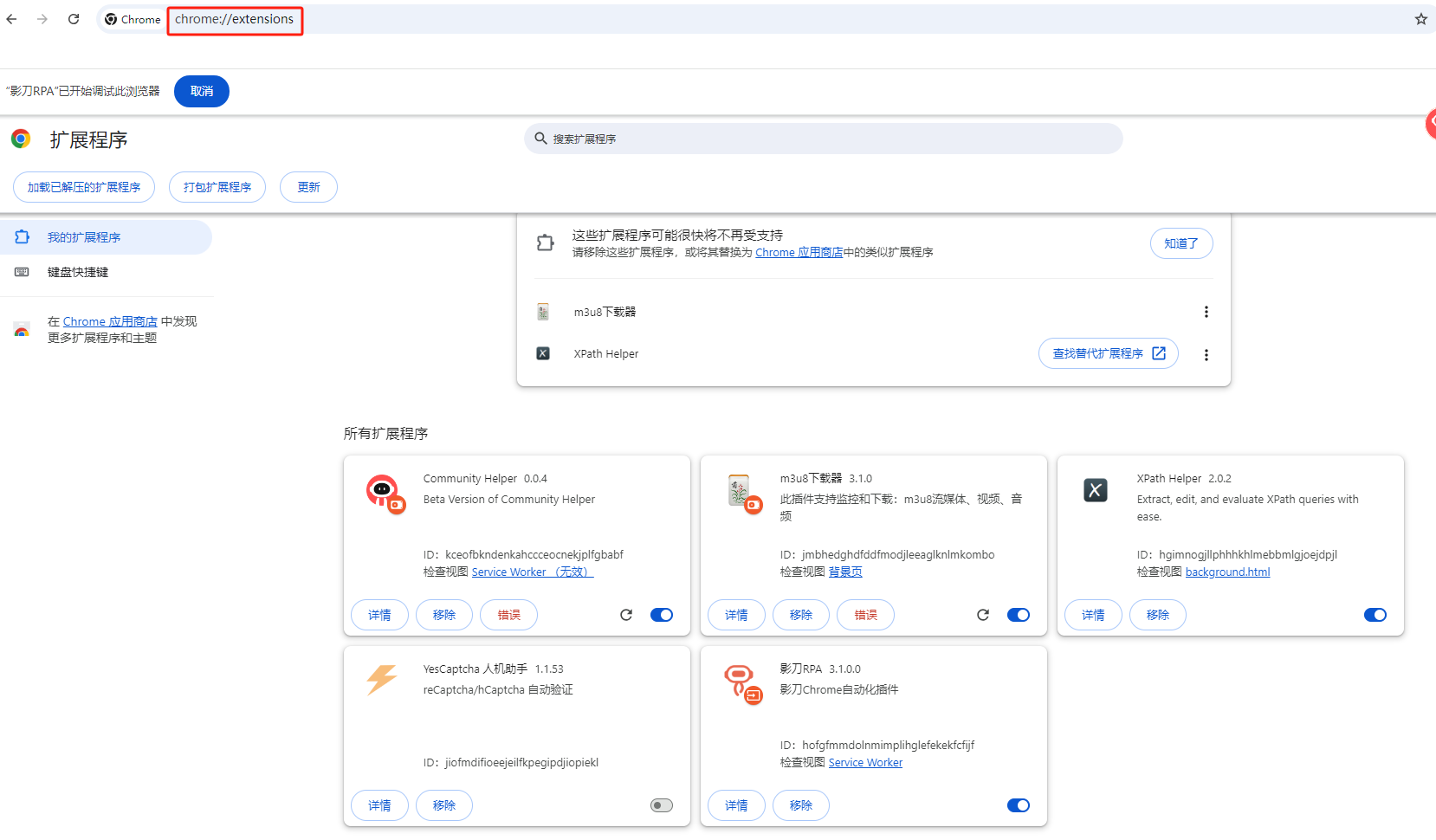Dismiss the warning with 知道了 button
Screen dimensions: 1436x840
(x=1180, y=243)
